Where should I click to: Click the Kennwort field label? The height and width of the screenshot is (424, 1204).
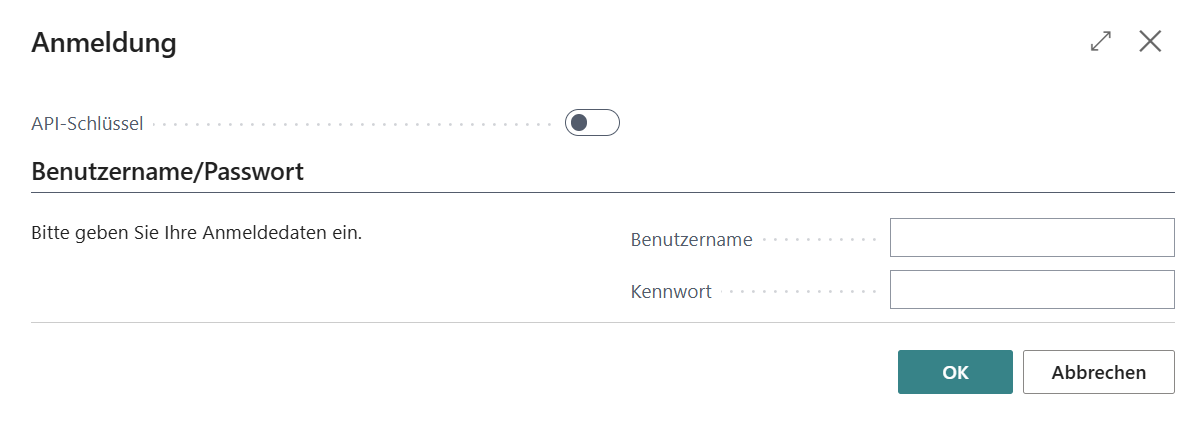pos(671,292)
